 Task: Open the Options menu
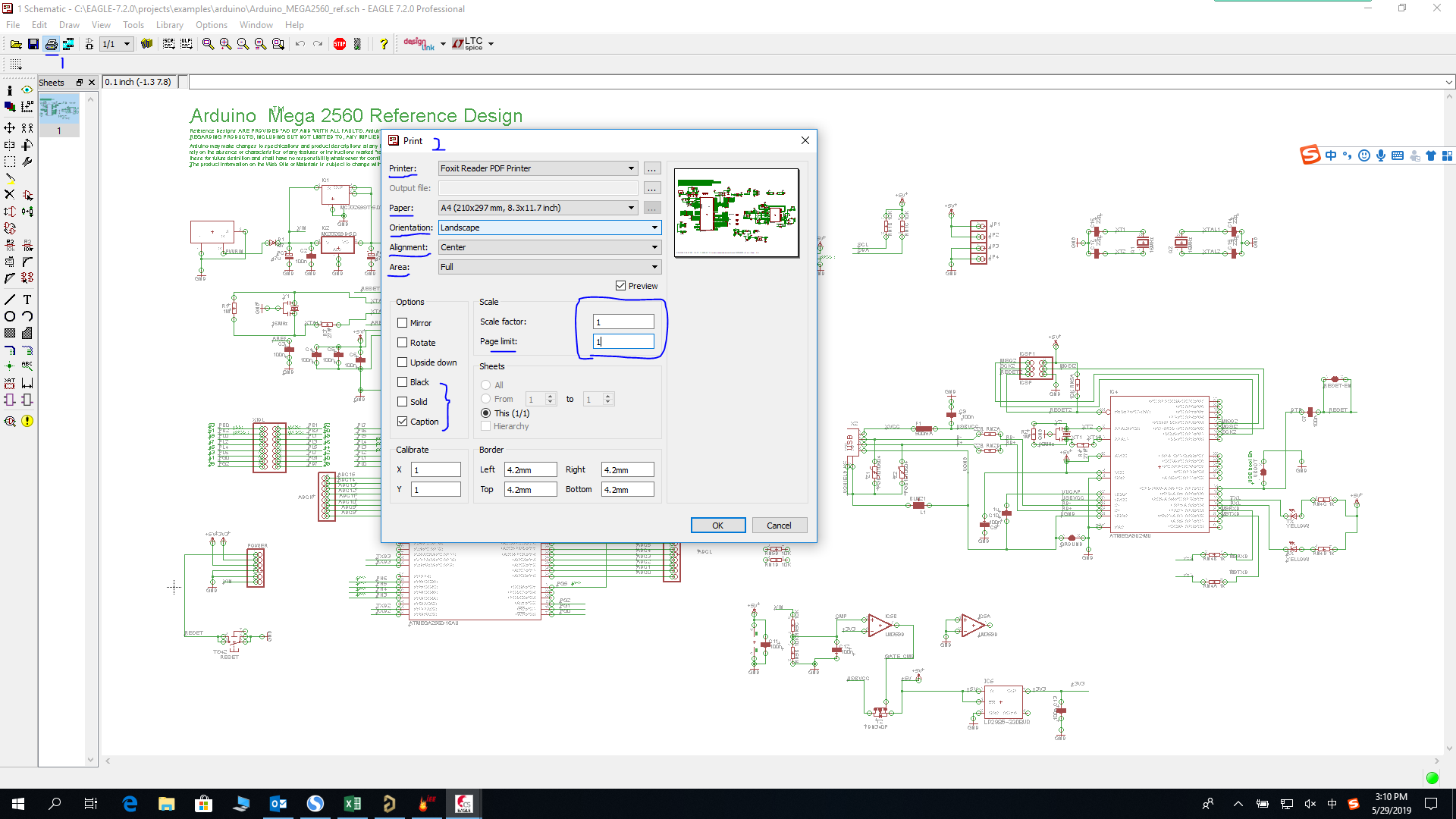[212, 25]
